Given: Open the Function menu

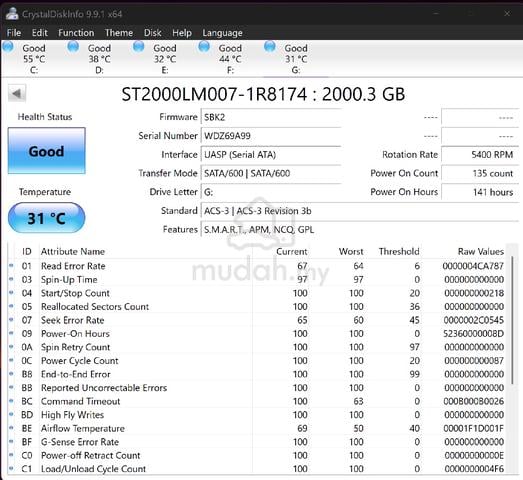Looking at the screenshot, I should click(x=76, y=33).
